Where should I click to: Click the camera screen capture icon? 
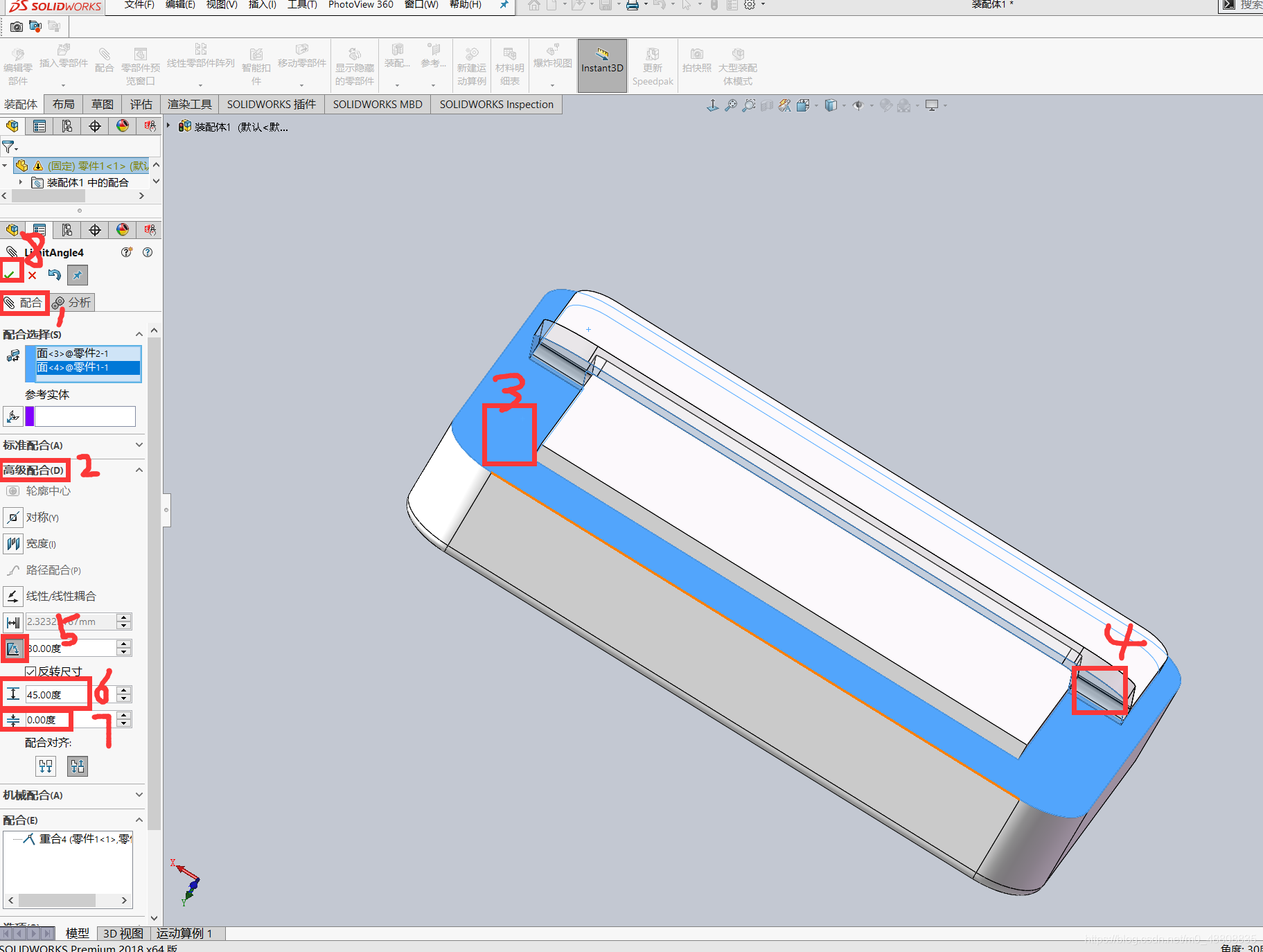point(17,27)
